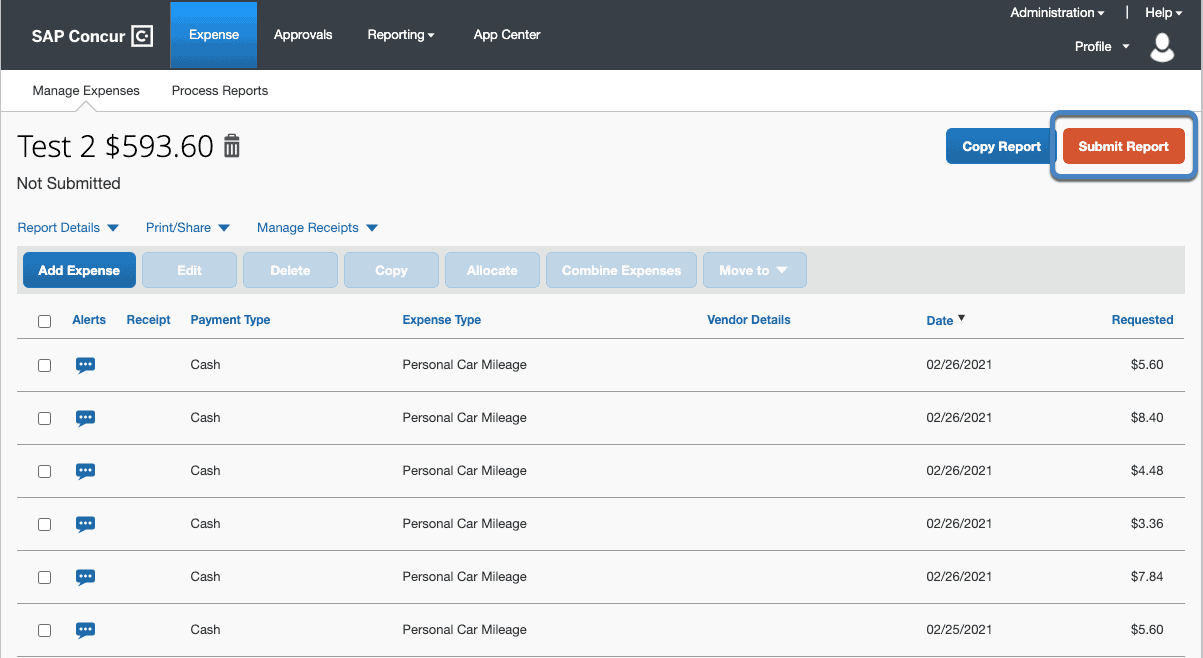The height and width of the screenshot is (658, 1203).
Task: Click the Edit button
Action: coord(189,270)
